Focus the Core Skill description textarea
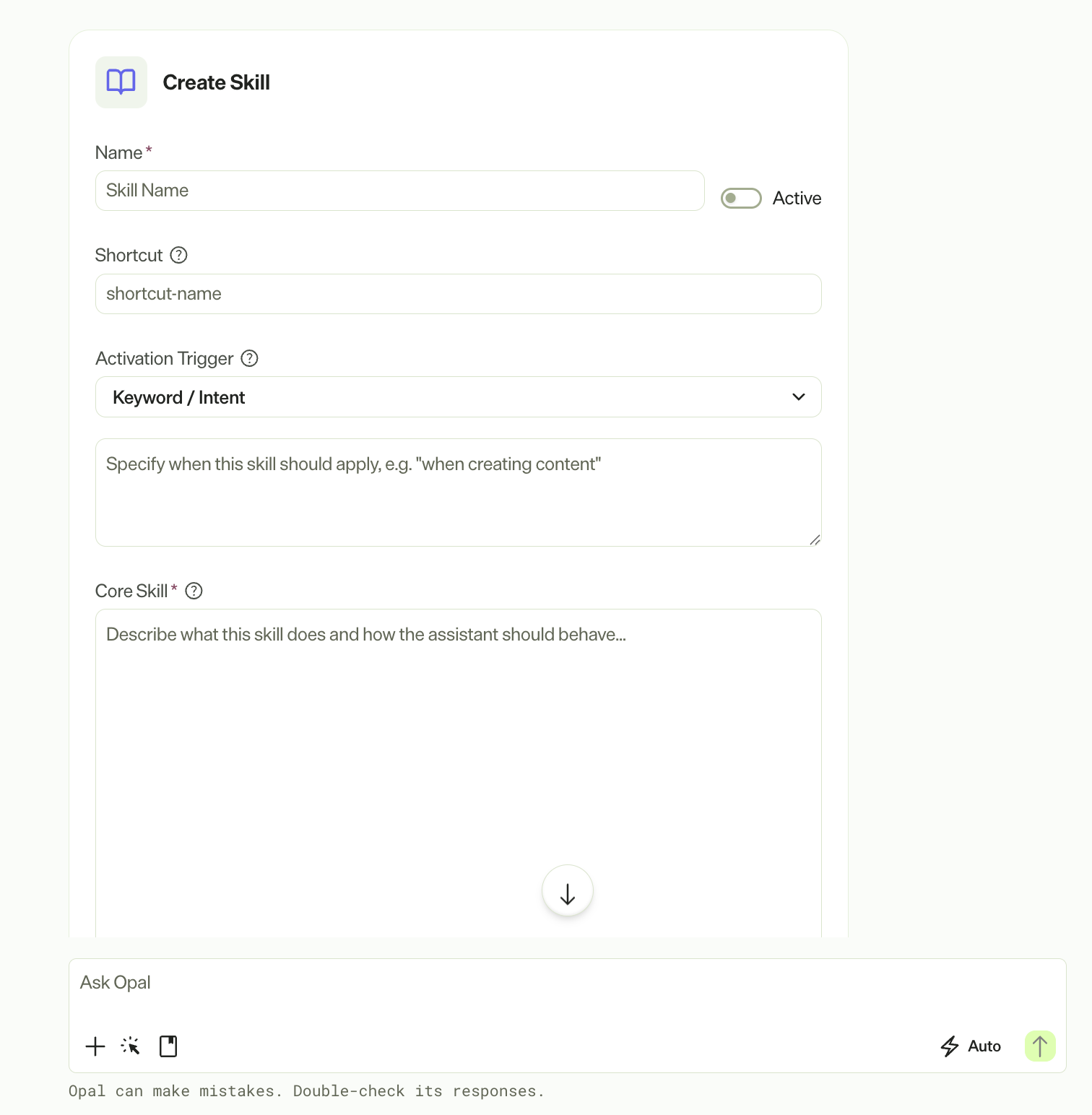Image resolution: width=1092 pixels, height=1115 pixels. click(x=459, y=773)
